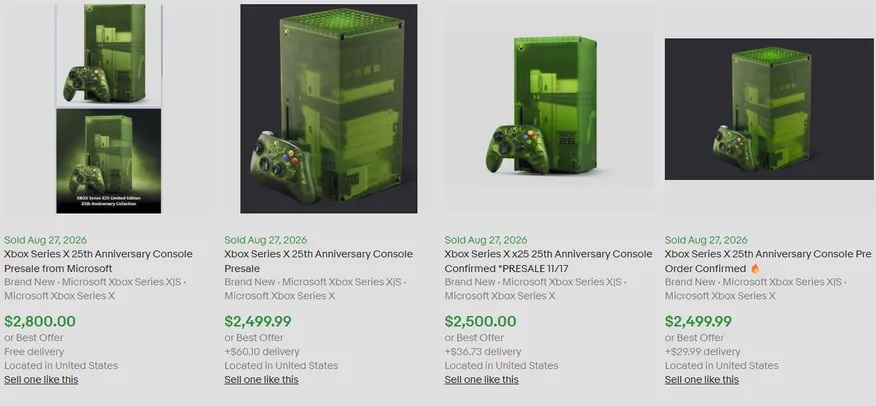The height and width of the screenshot is (406, 876).
Task: Click the fire emoji in fourth listing title
Action: [755, 269]
